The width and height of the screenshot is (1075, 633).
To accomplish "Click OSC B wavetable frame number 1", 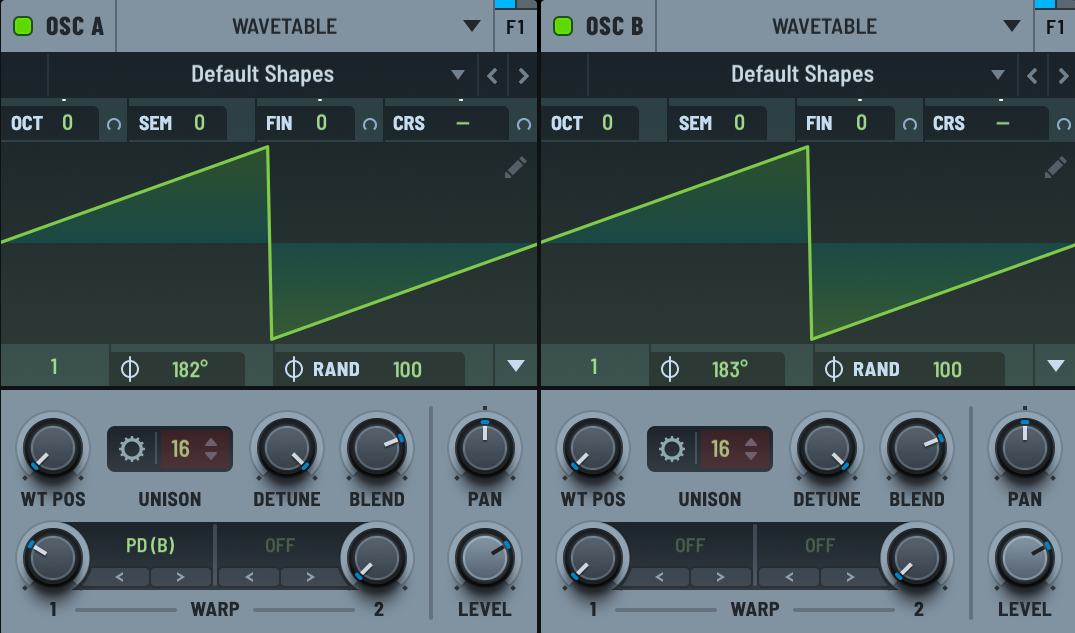I will [594, 367].
